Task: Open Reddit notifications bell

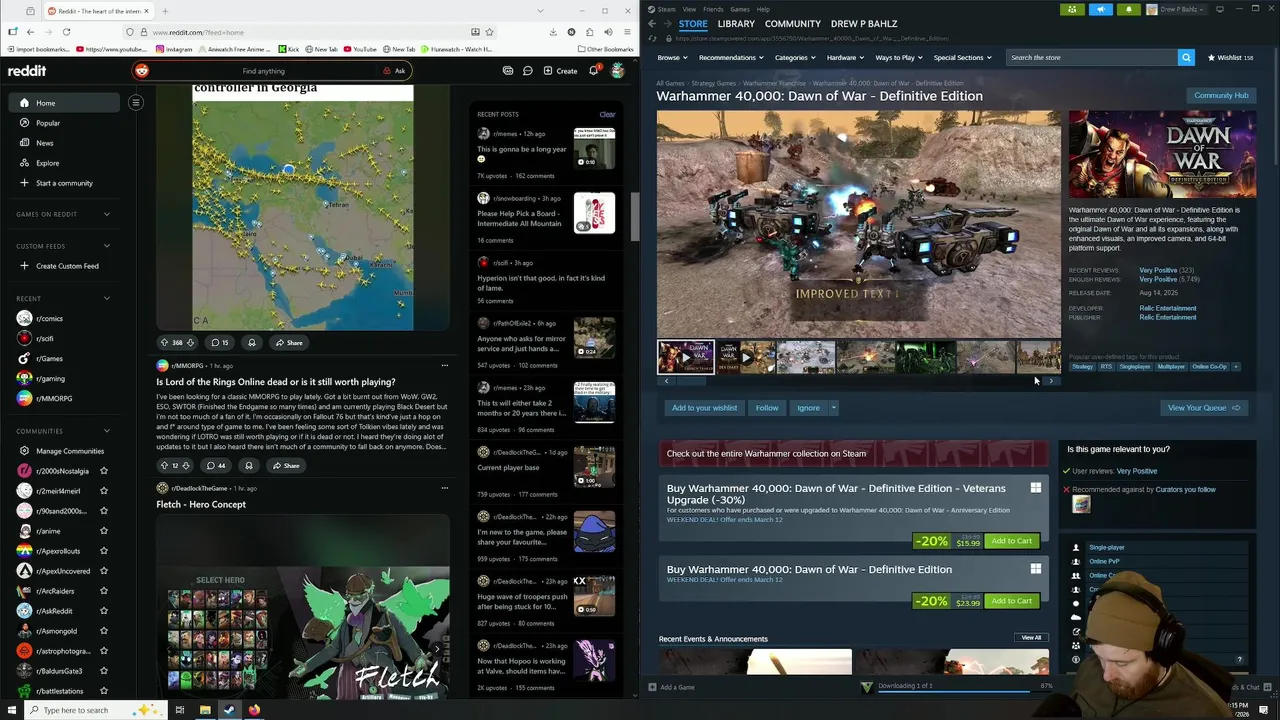Action: (x=593, y=71)
